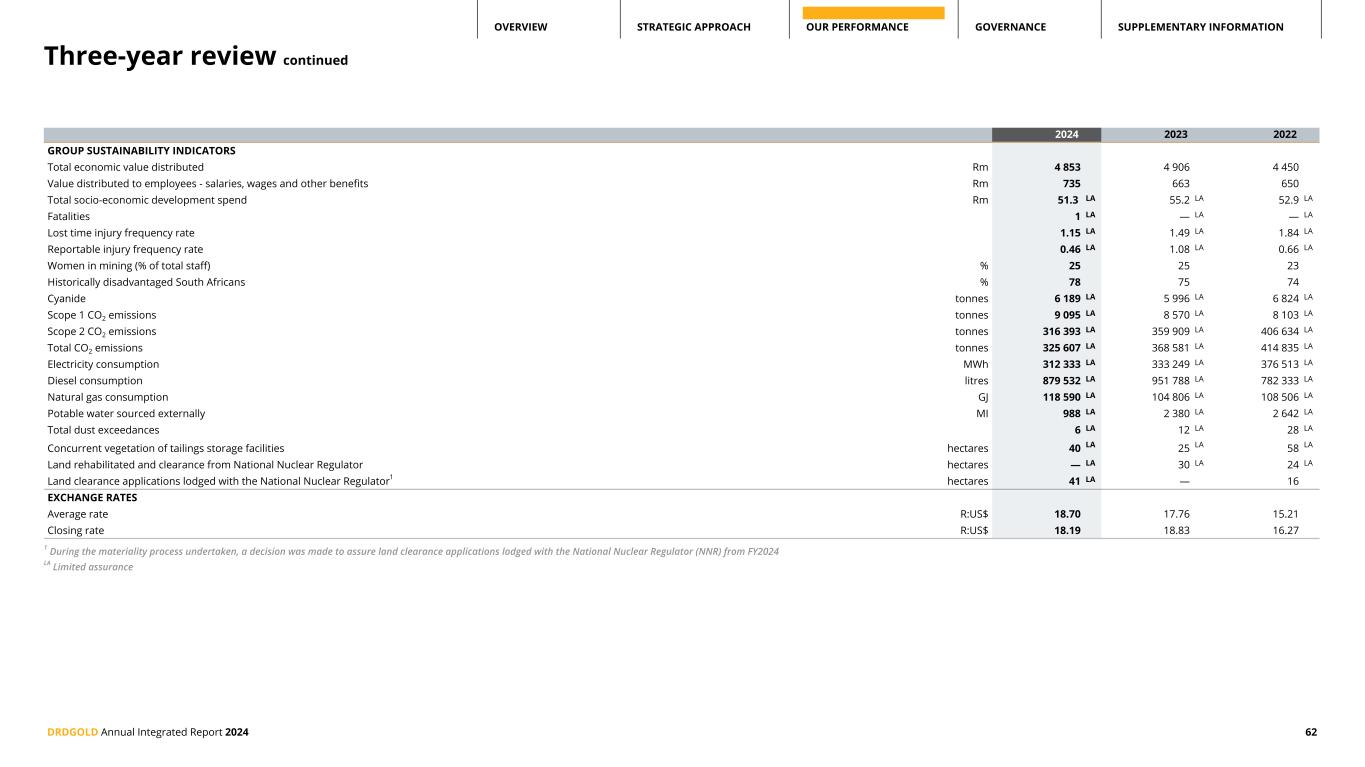Go to the STRATEGIC APPROACH tab
The image size is (1365, 767).
693,27
